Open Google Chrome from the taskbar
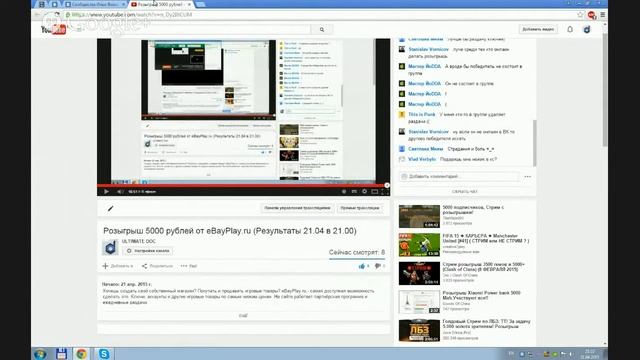 coord(82,354)
